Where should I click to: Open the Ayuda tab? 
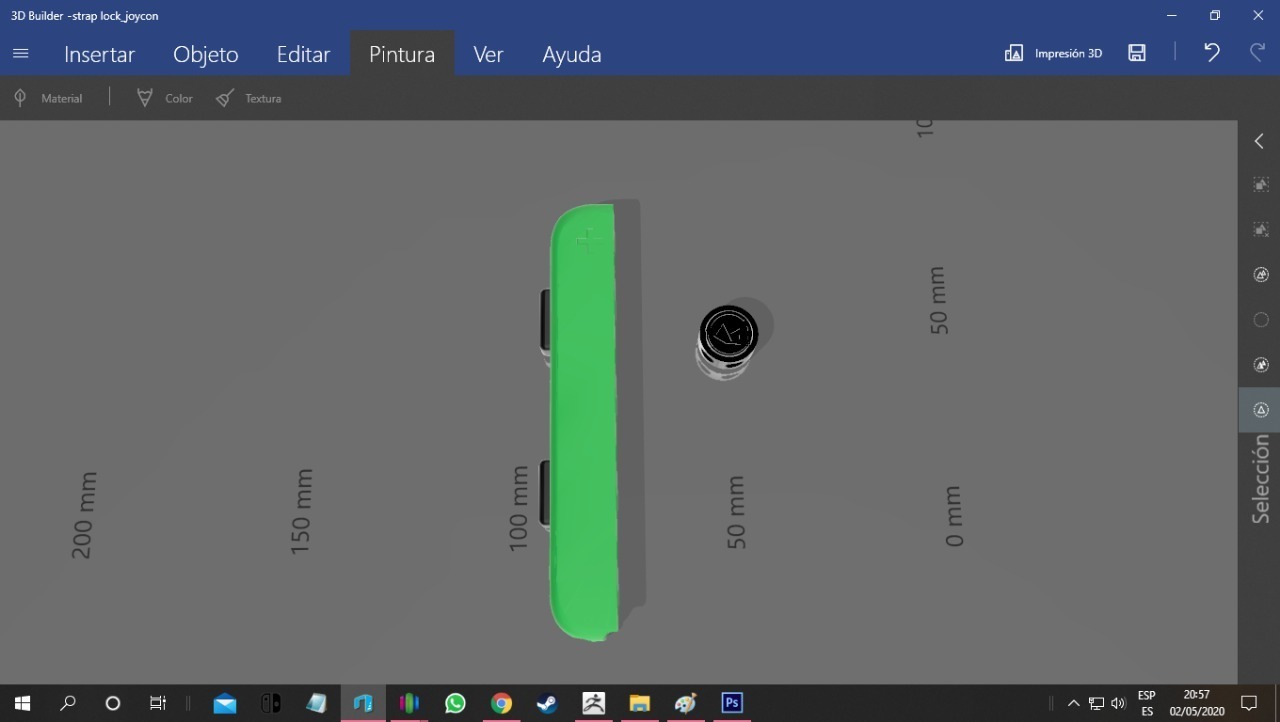(x=571, y=54)
